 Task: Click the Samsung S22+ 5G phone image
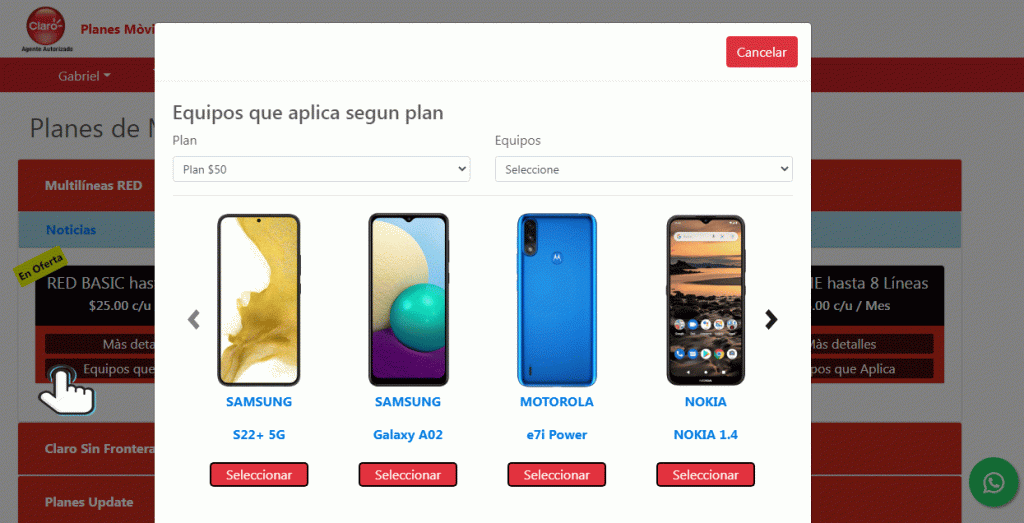coord(259,300)
